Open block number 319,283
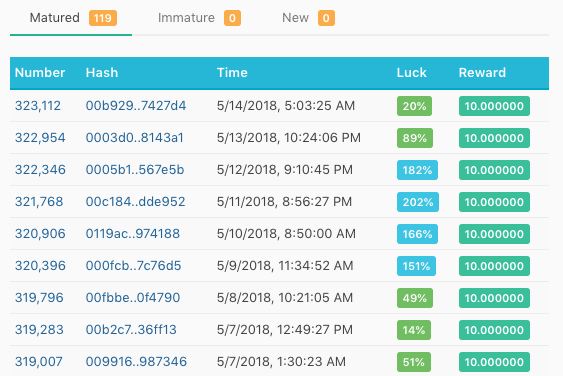Image resolution: width=563 pixels, height=376 pixels. click(x=39, y=330)
